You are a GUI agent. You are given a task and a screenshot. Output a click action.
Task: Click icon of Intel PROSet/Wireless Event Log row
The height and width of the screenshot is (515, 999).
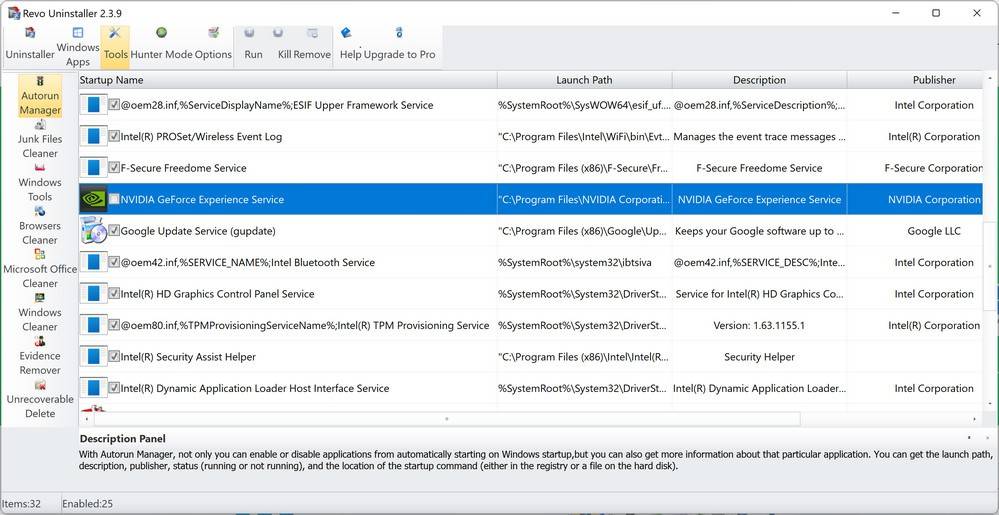pyautogui.click(x=94, y=136)
